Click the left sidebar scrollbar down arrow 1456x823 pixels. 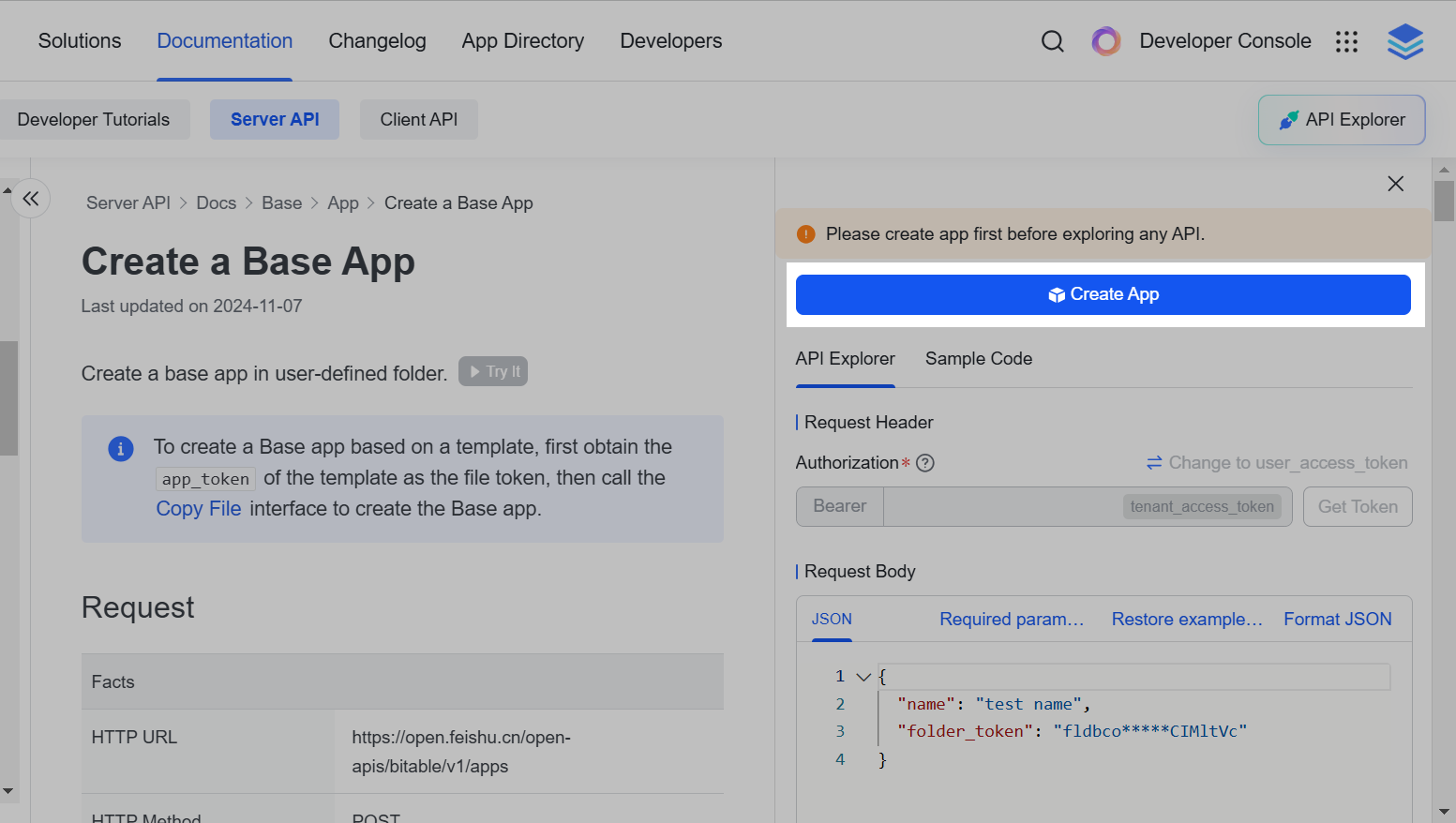coord(8,791)
